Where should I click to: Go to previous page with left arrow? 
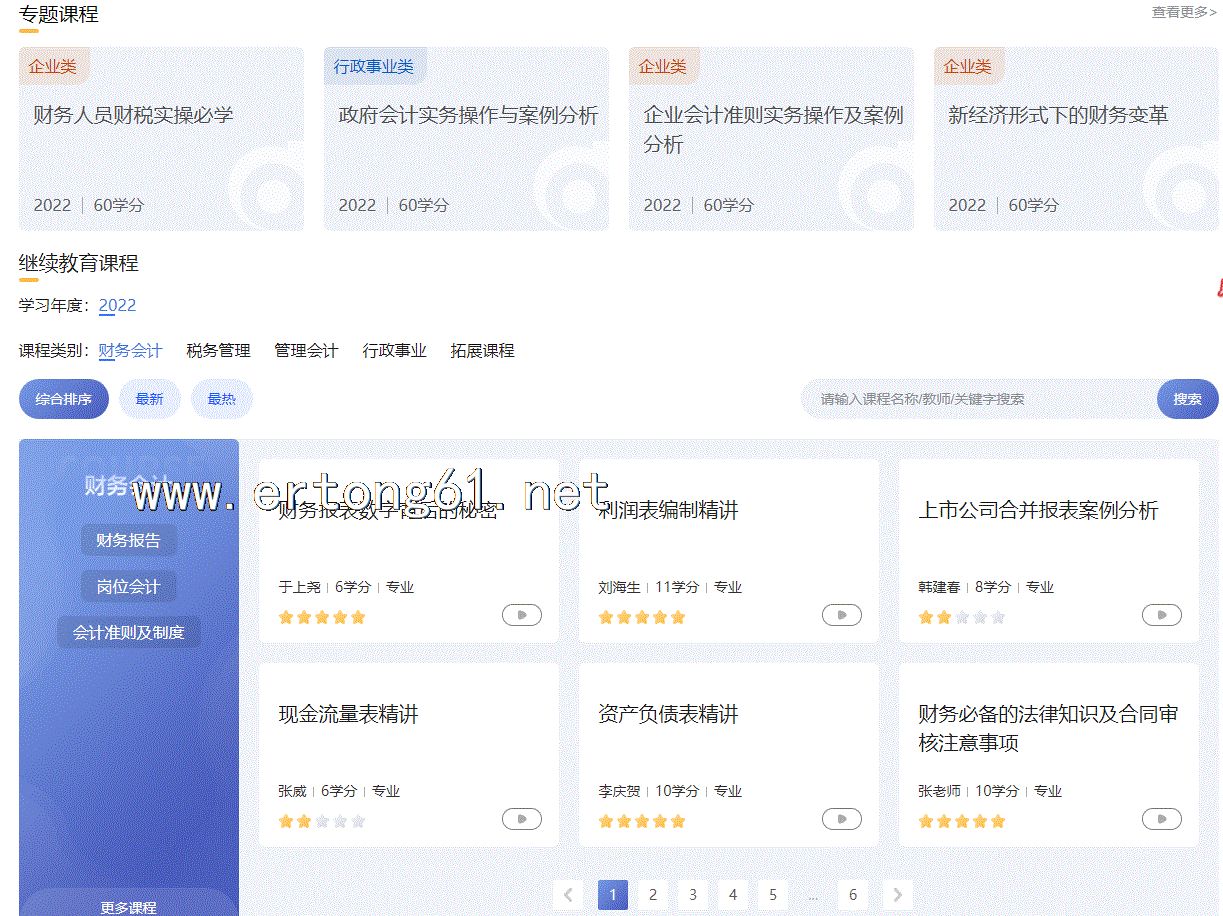(568, 895)
